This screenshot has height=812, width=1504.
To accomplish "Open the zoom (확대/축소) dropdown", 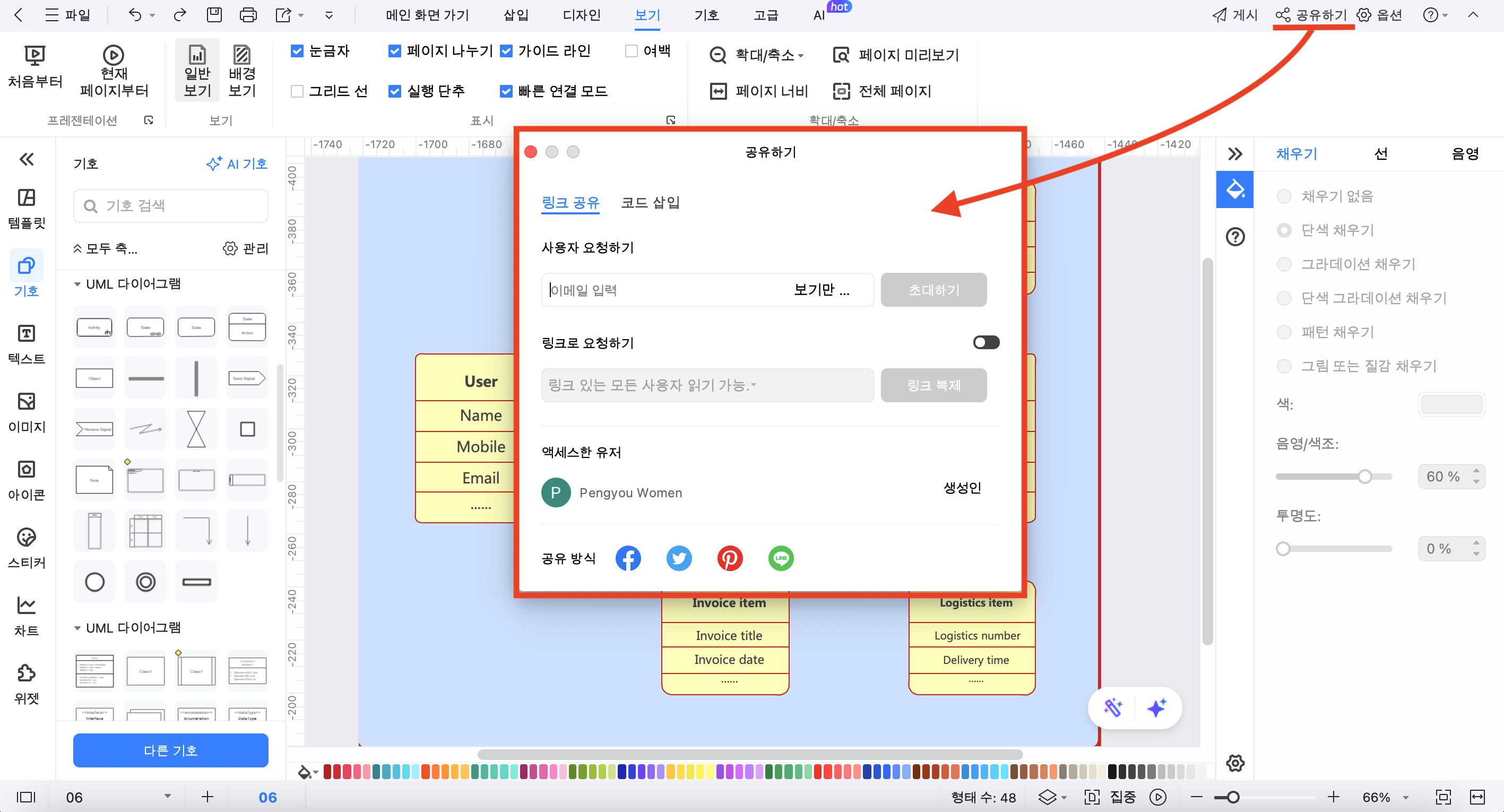I will tap(757, 55).
